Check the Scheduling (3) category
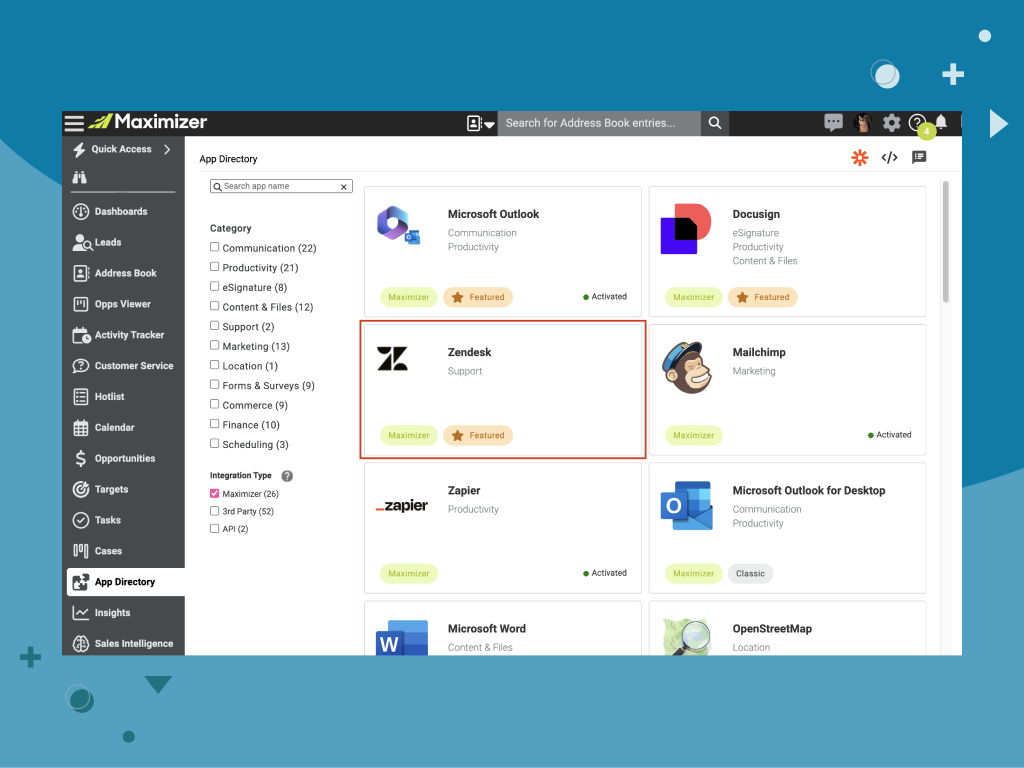The height and width of the screenshot is (768, 1024). point(214,443)
